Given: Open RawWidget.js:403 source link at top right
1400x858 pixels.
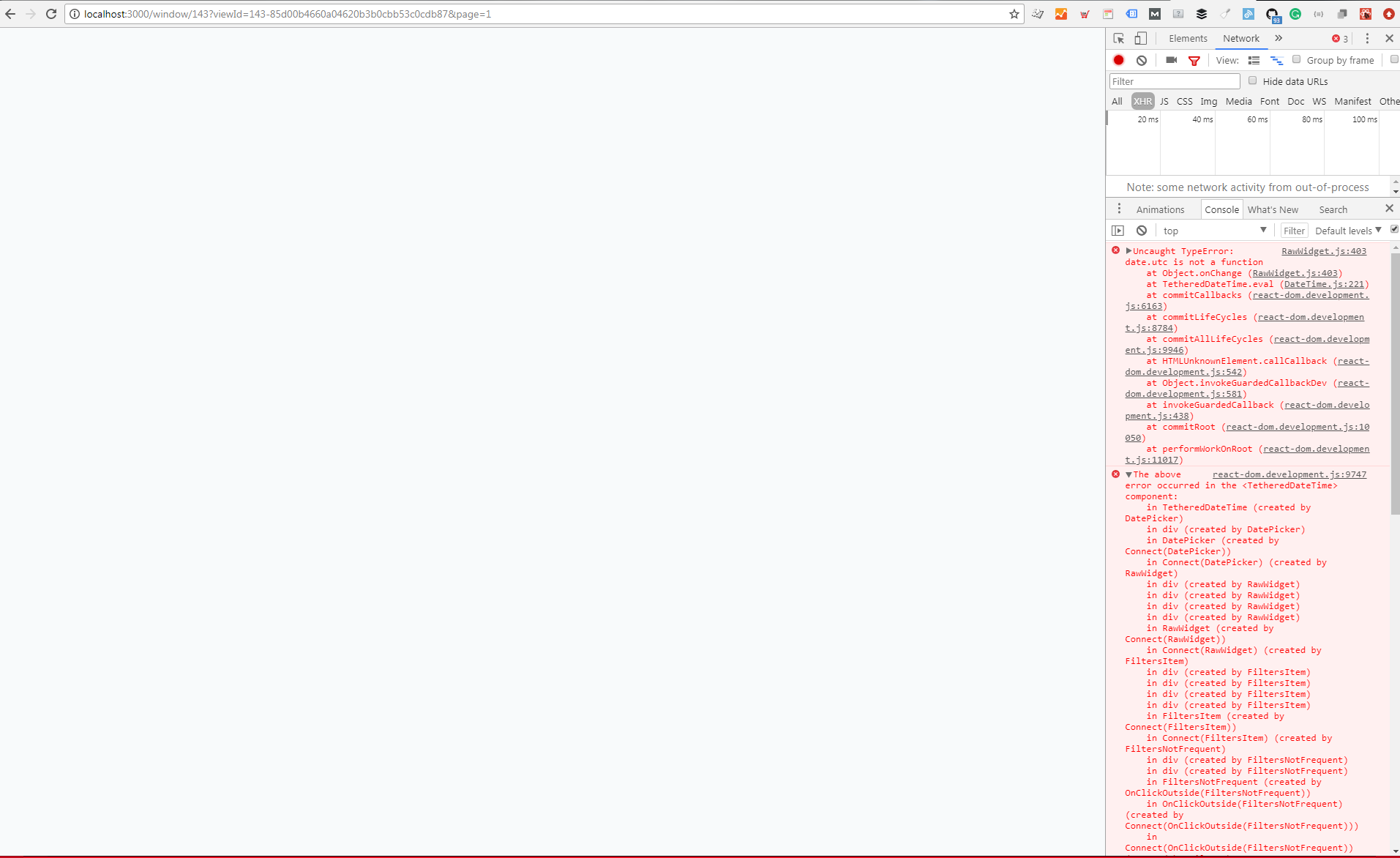Looking at the screenshot, I should [x=1324, y=251].
